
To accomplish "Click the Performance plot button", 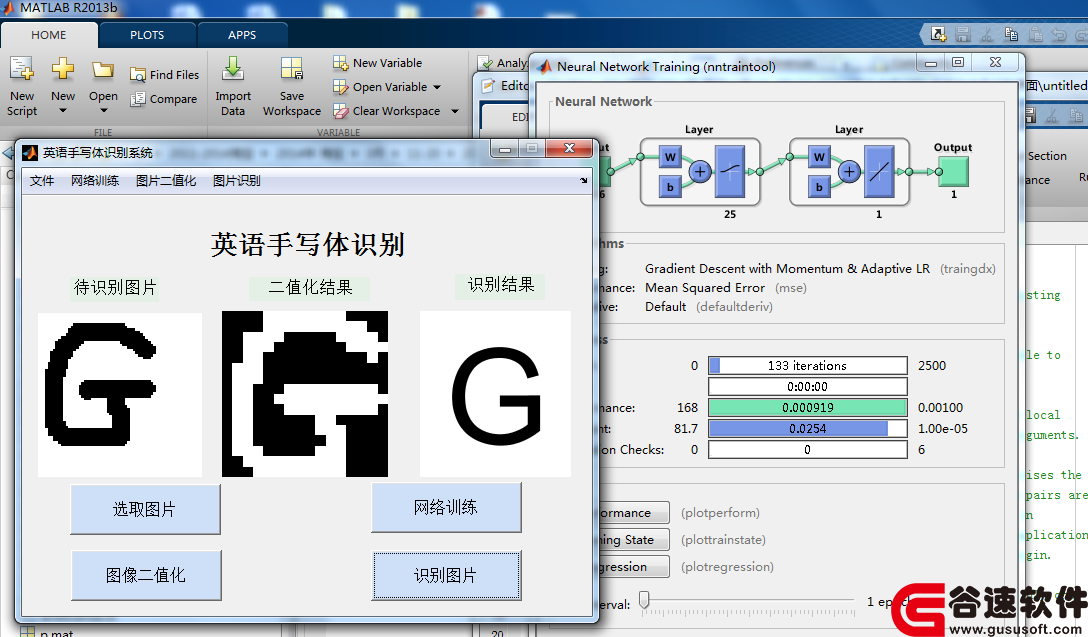I will (633, 513).
